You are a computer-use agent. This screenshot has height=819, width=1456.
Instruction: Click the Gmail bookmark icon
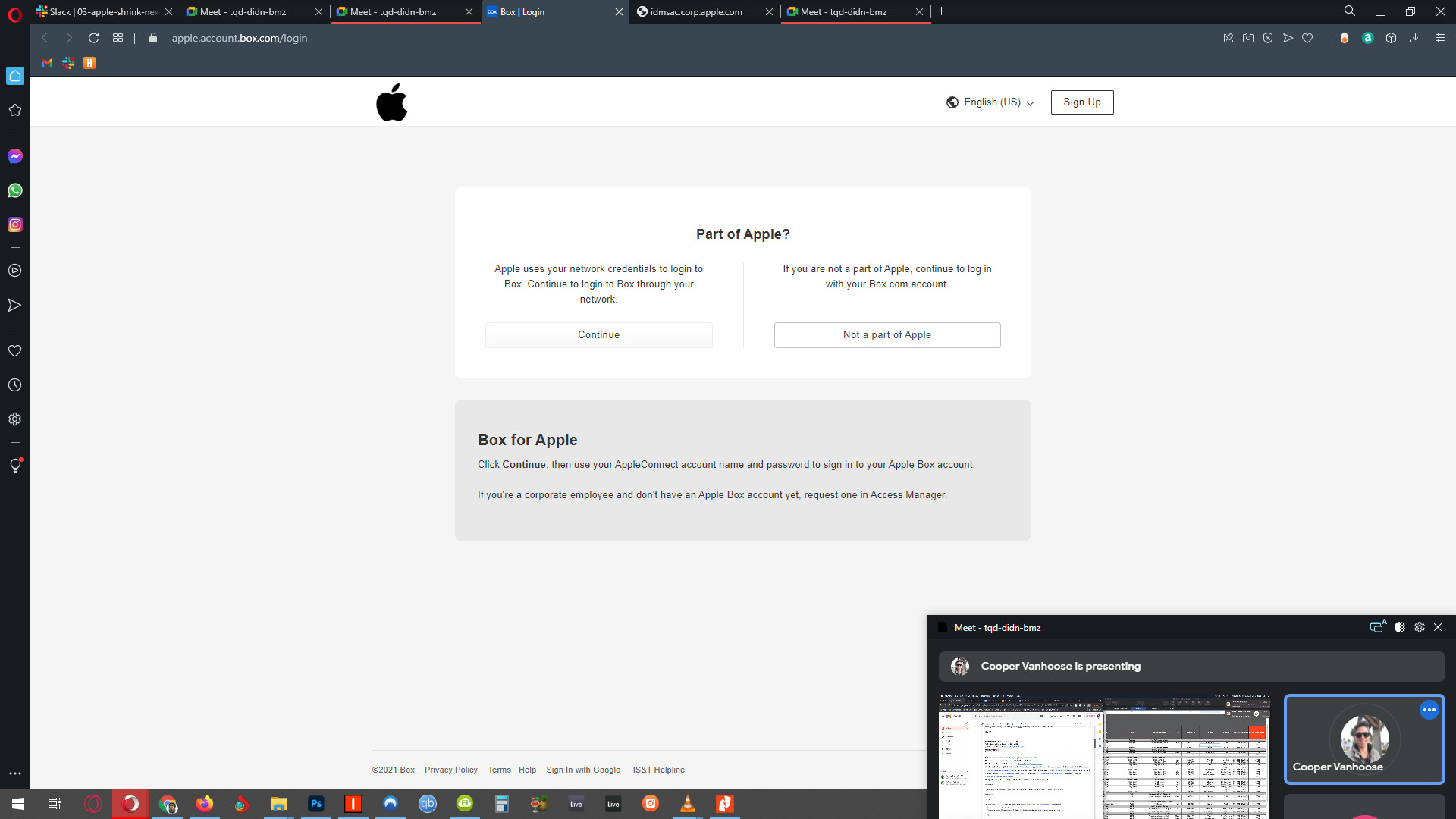(47, 63)
